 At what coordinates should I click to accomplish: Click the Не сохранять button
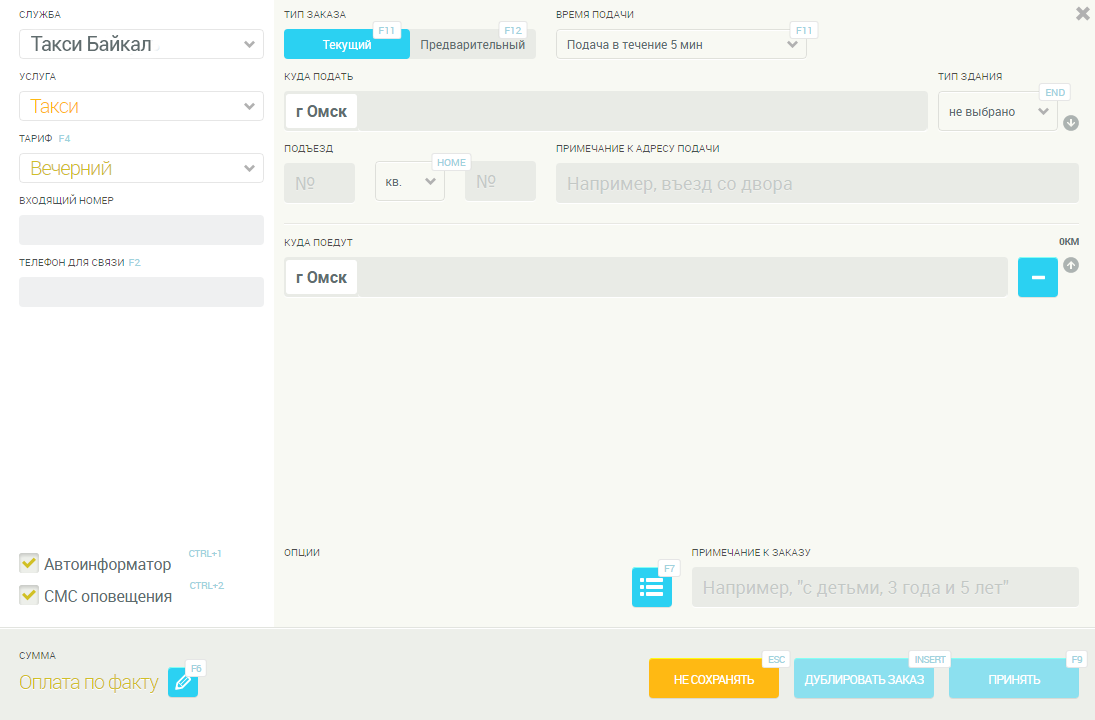click(x=713, y=679)
